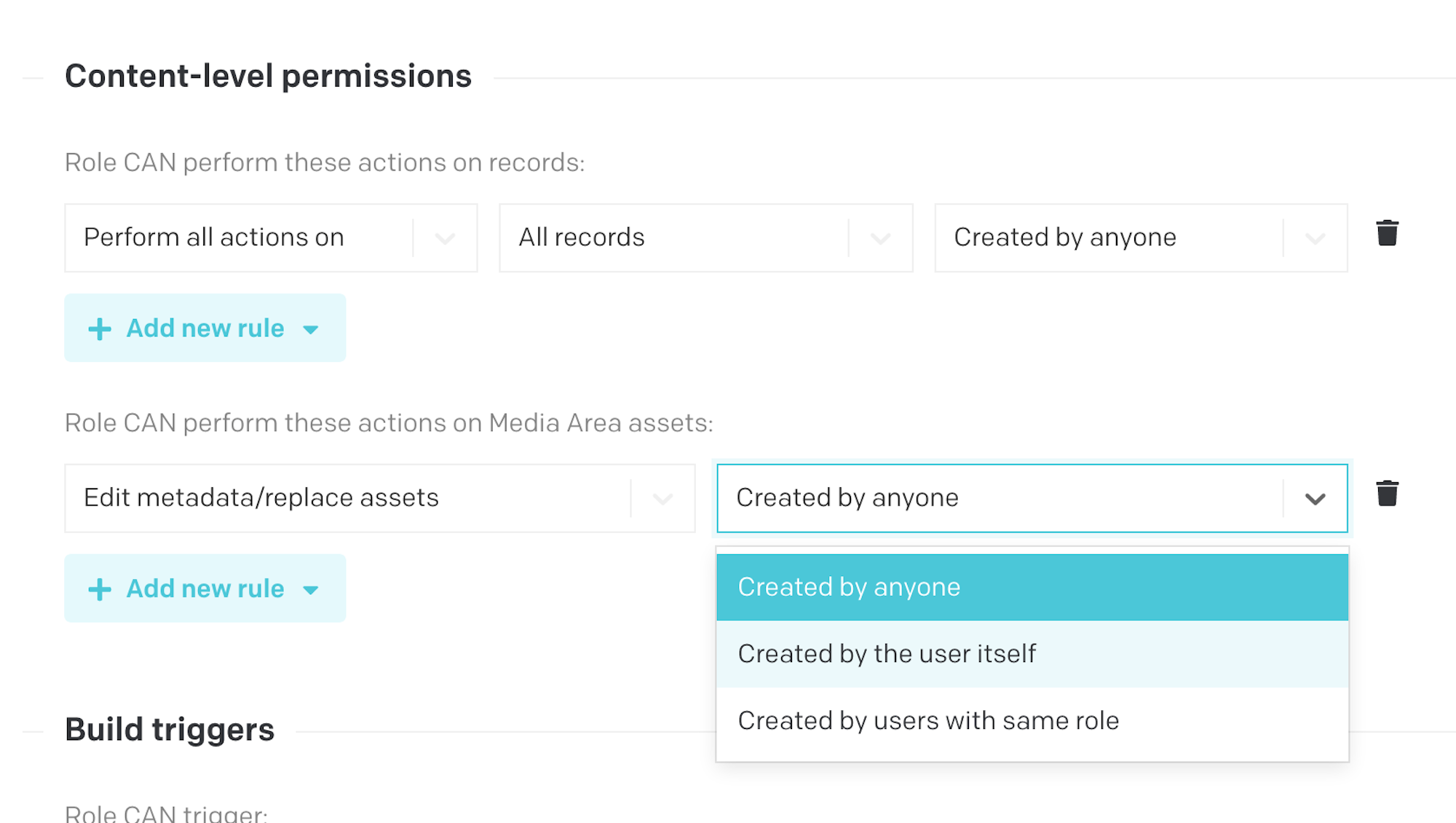
Task: Open the 'Perform all actions on' dropdown
Action: pos(271,237)
